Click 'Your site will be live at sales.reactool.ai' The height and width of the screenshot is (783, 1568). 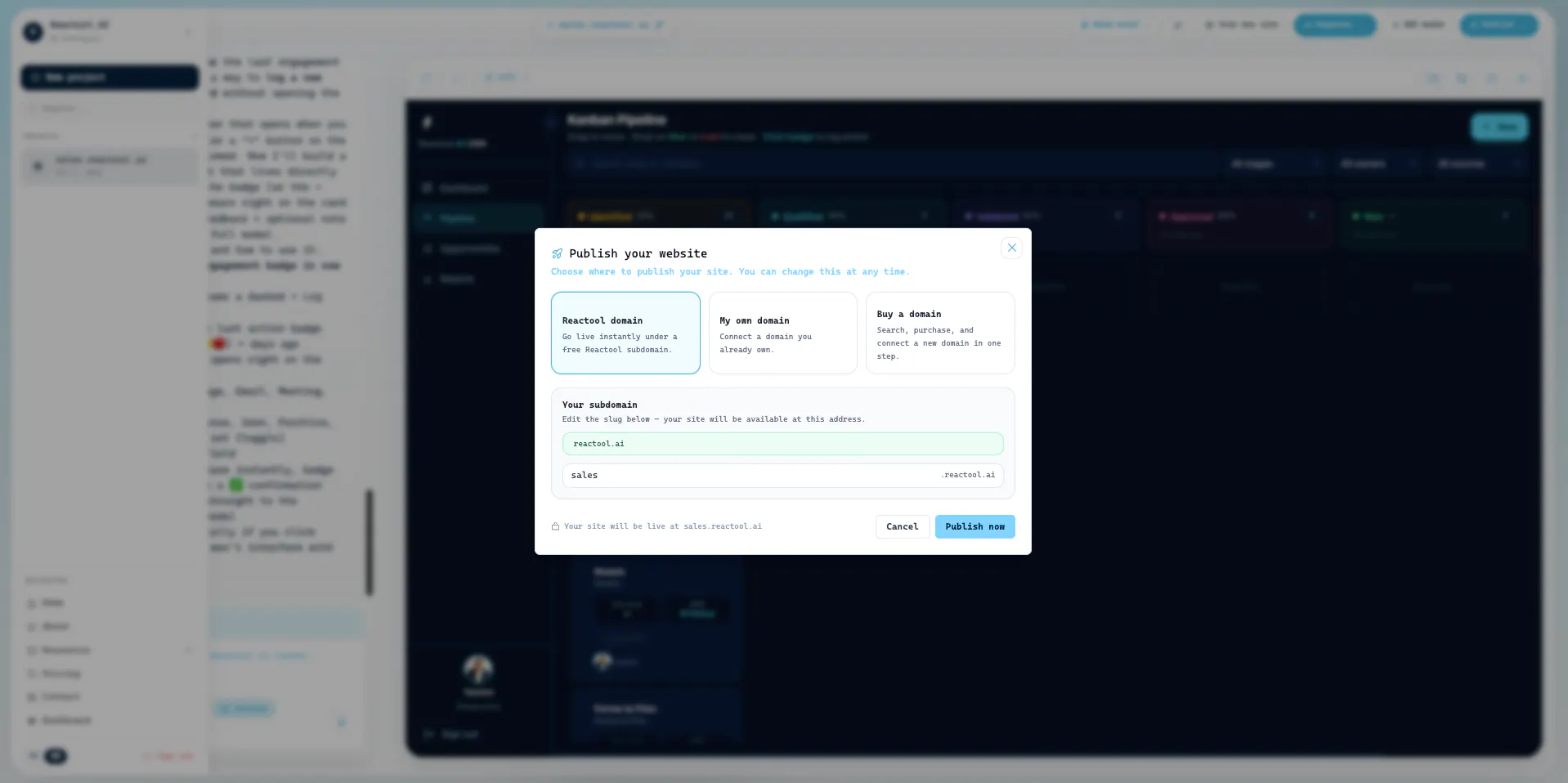(662, 526)
